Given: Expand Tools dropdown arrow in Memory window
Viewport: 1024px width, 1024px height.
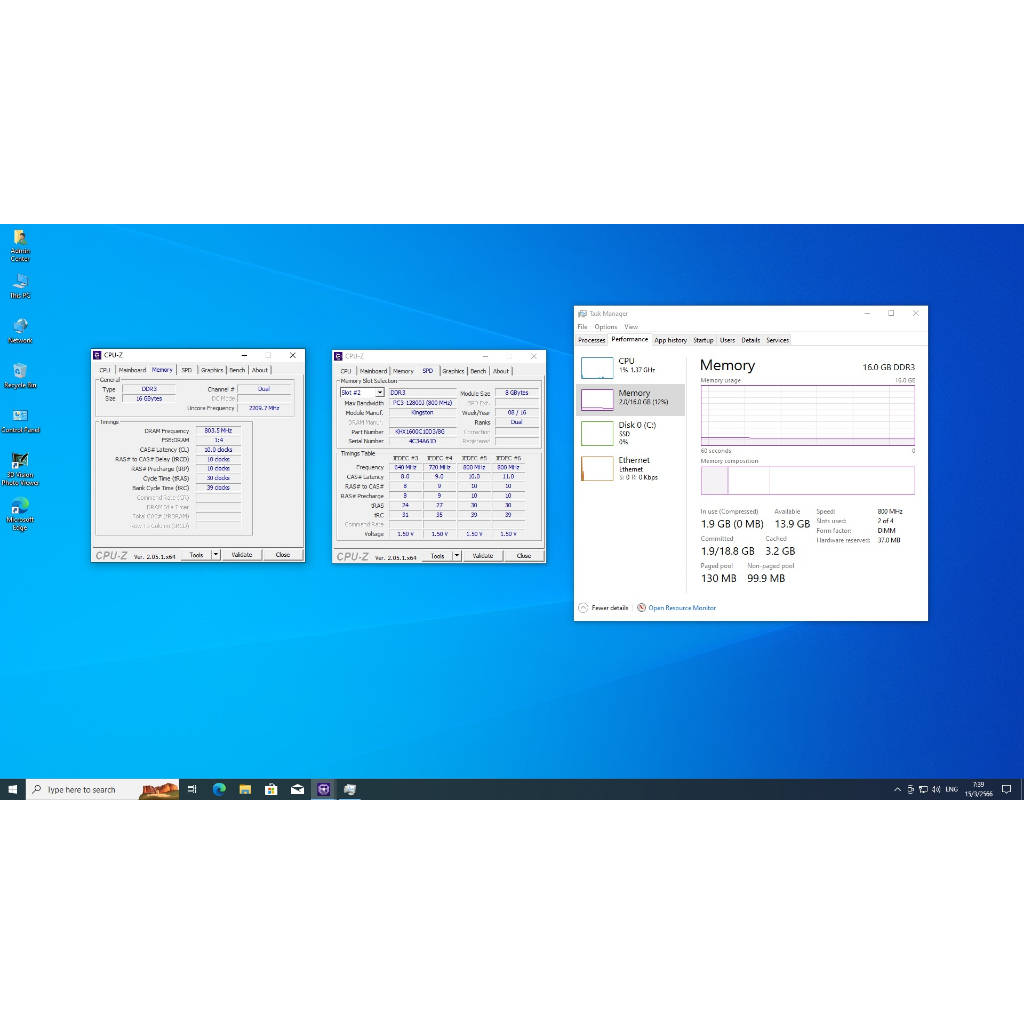Looking at the screenshot, I should [216, 555].
